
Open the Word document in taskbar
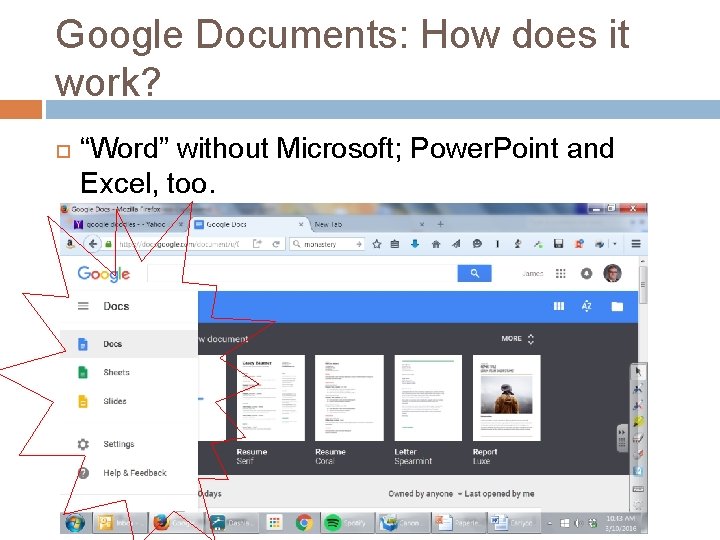(514, 523)
